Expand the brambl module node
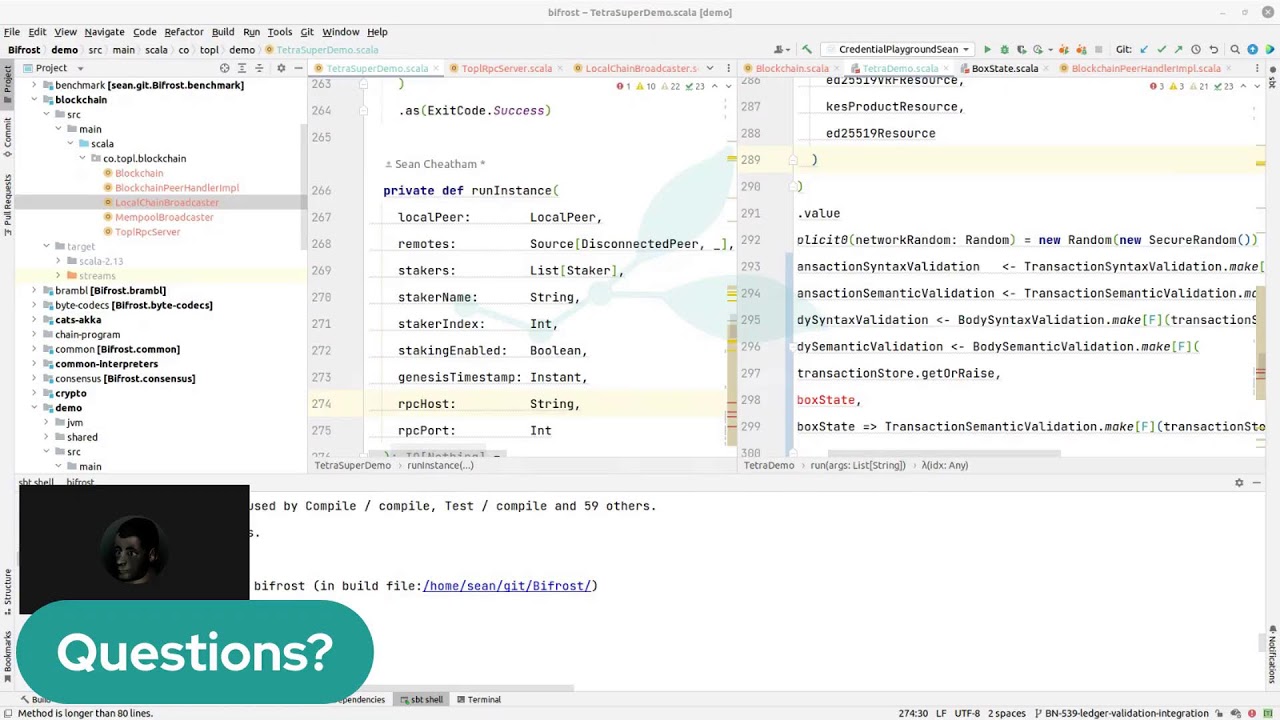The width and height of the screenshot is (1280, 720). [34, 290]
